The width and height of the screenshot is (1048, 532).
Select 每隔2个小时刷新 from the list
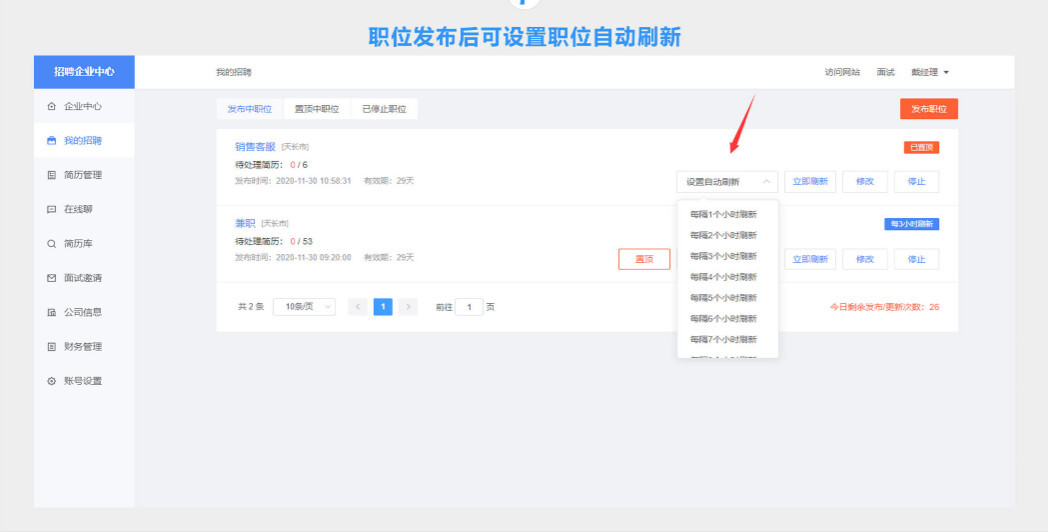[723, 235]
